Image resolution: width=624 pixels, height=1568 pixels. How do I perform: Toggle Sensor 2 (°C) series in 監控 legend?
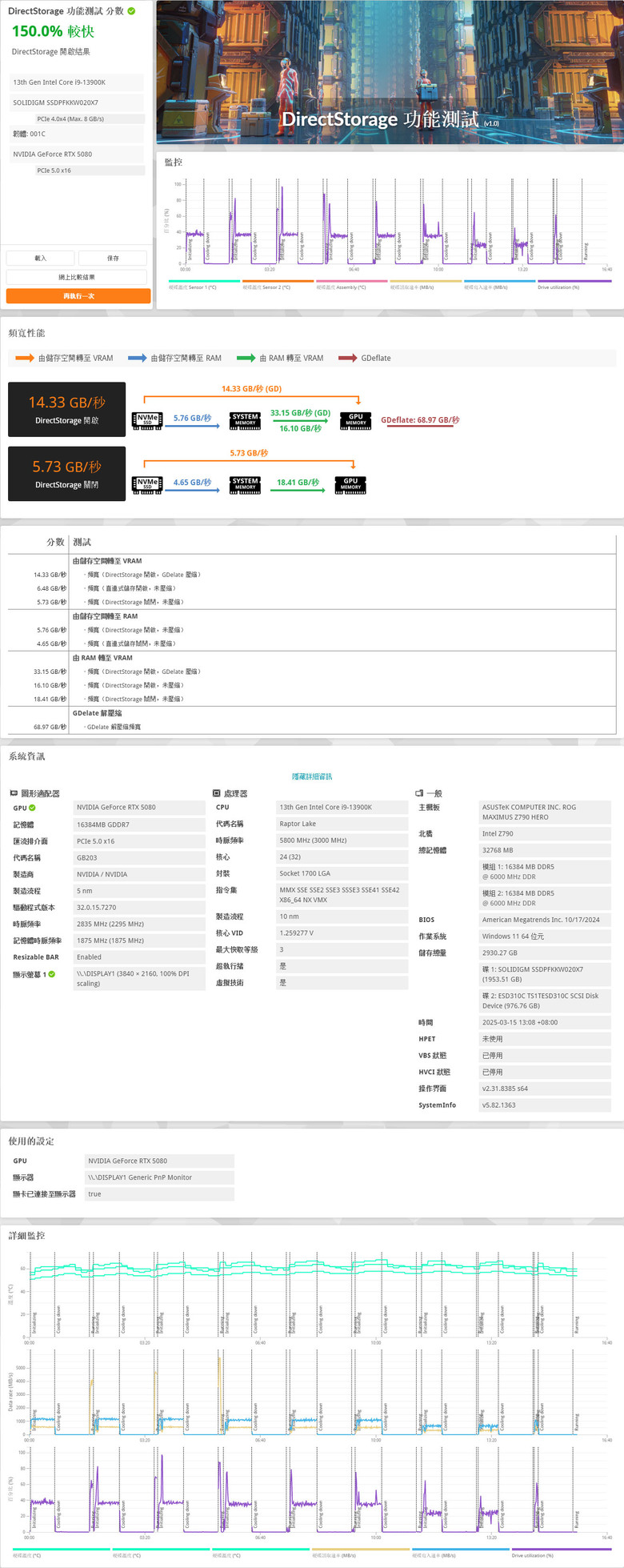[278, 284]
